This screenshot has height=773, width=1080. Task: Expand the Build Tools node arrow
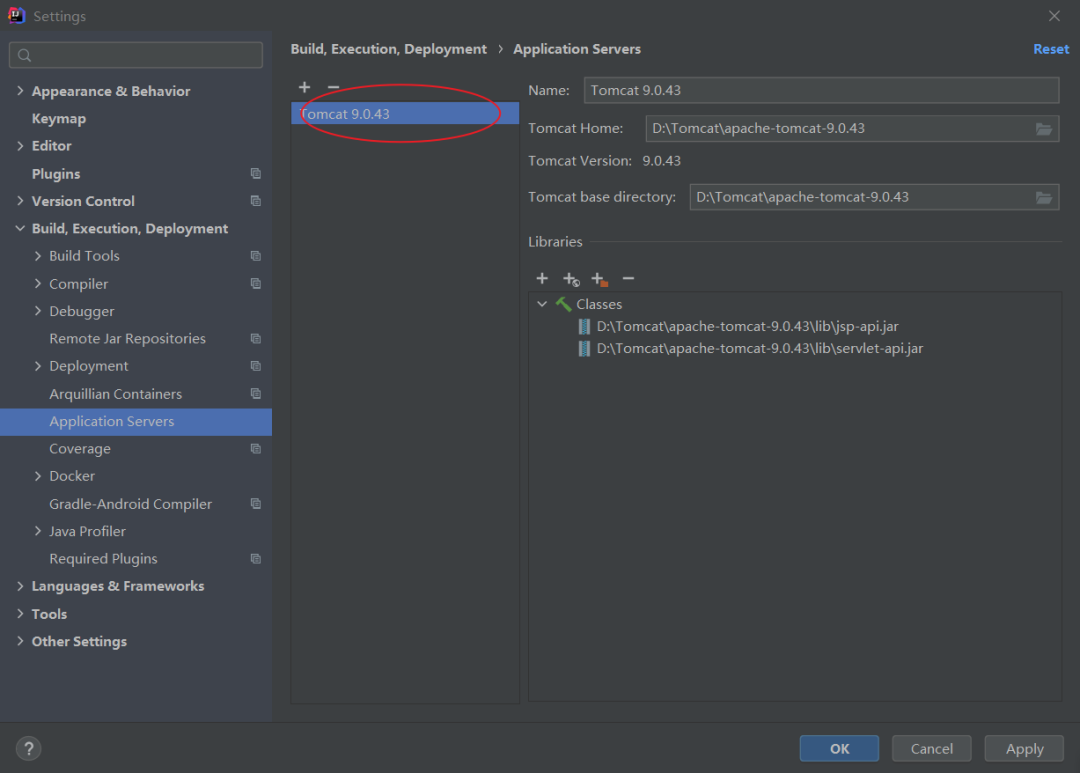coord(38,256)
